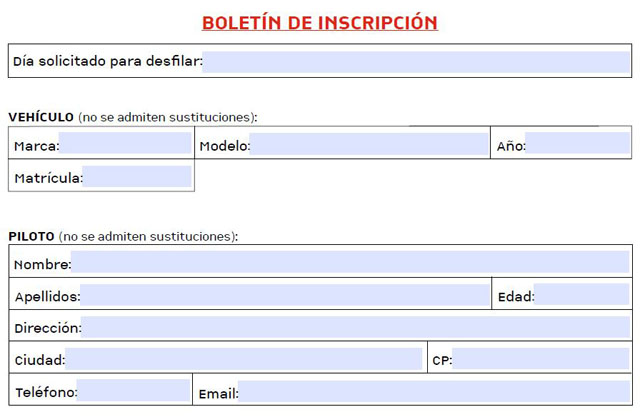Focus the vehicle Marca text field
Image resolution: width=640 pixels, height=417 pixels.
tap(125, 145)
